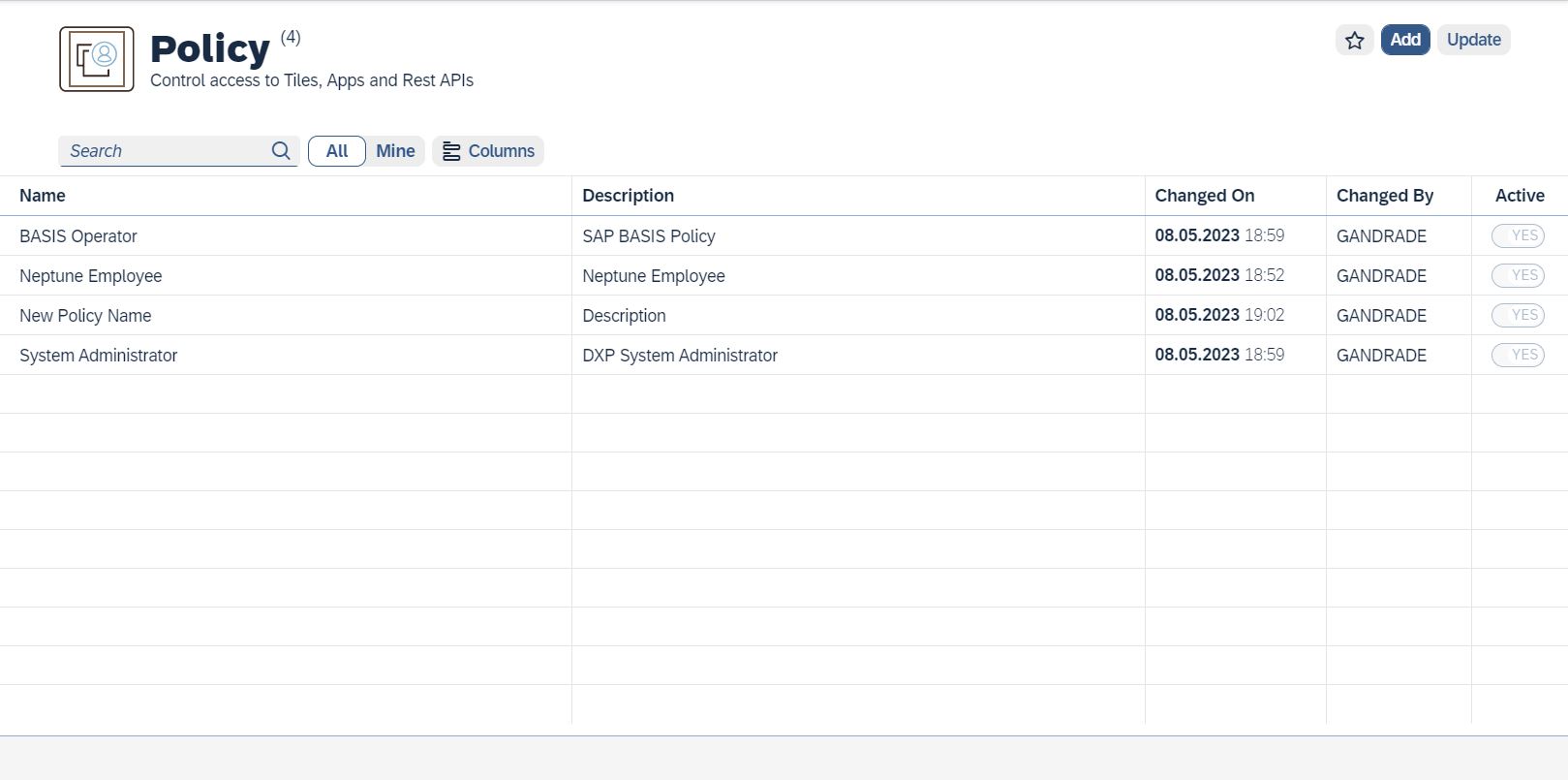The image size is (1568, 780).
Task: Open the Columns settings
Action: [488, 151]
